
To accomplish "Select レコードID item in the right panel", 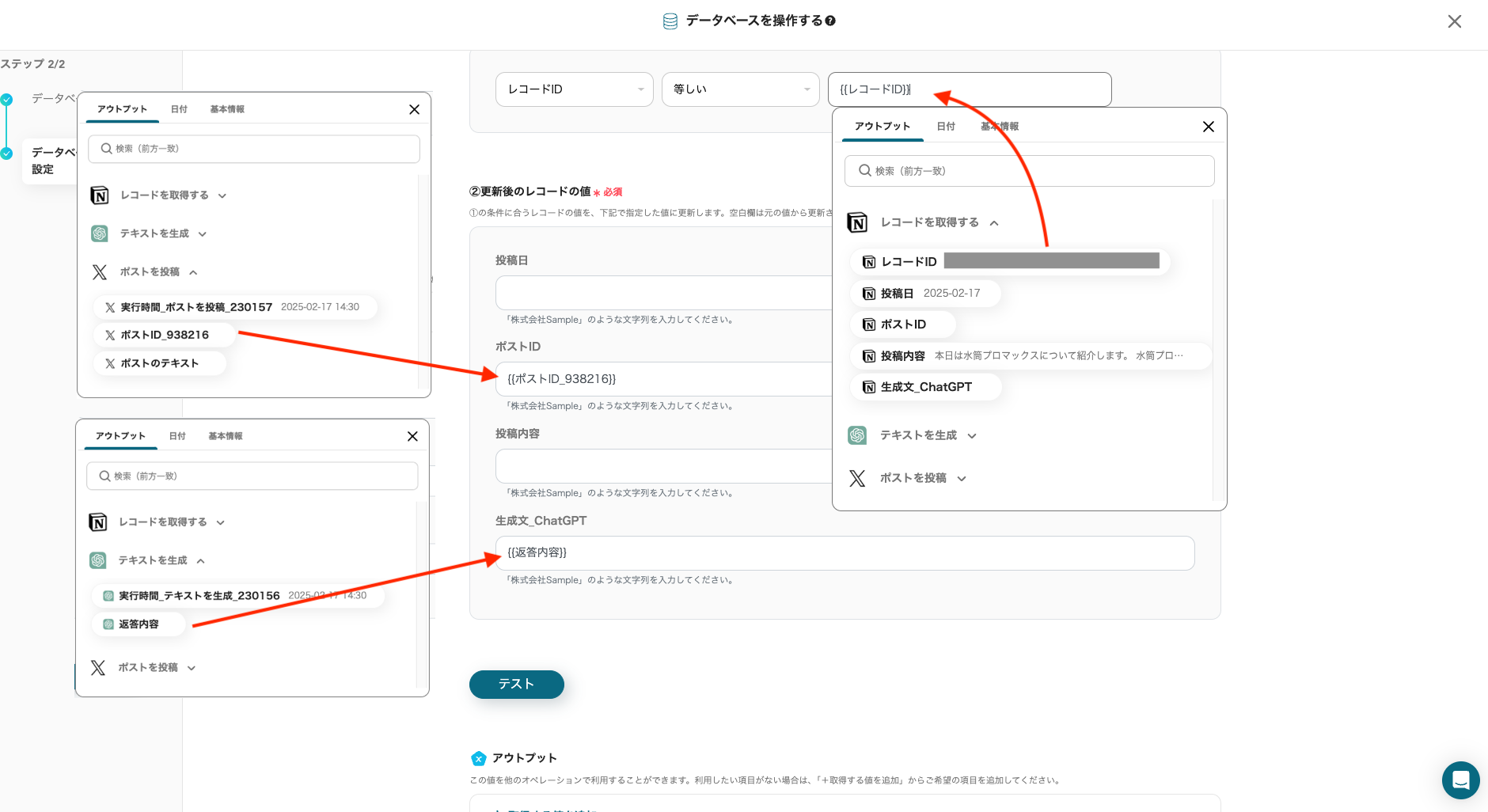I will (1010, 262).
